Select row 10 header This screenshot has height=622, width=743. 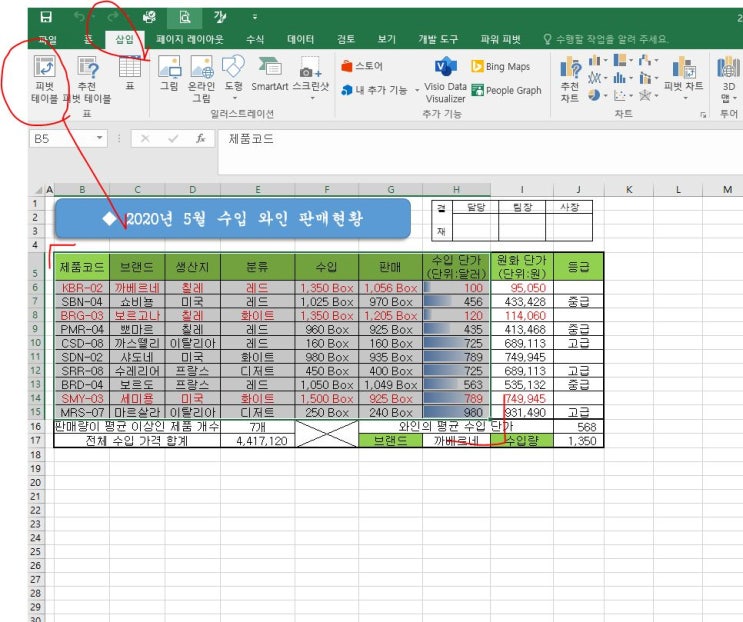click(36, 343)
